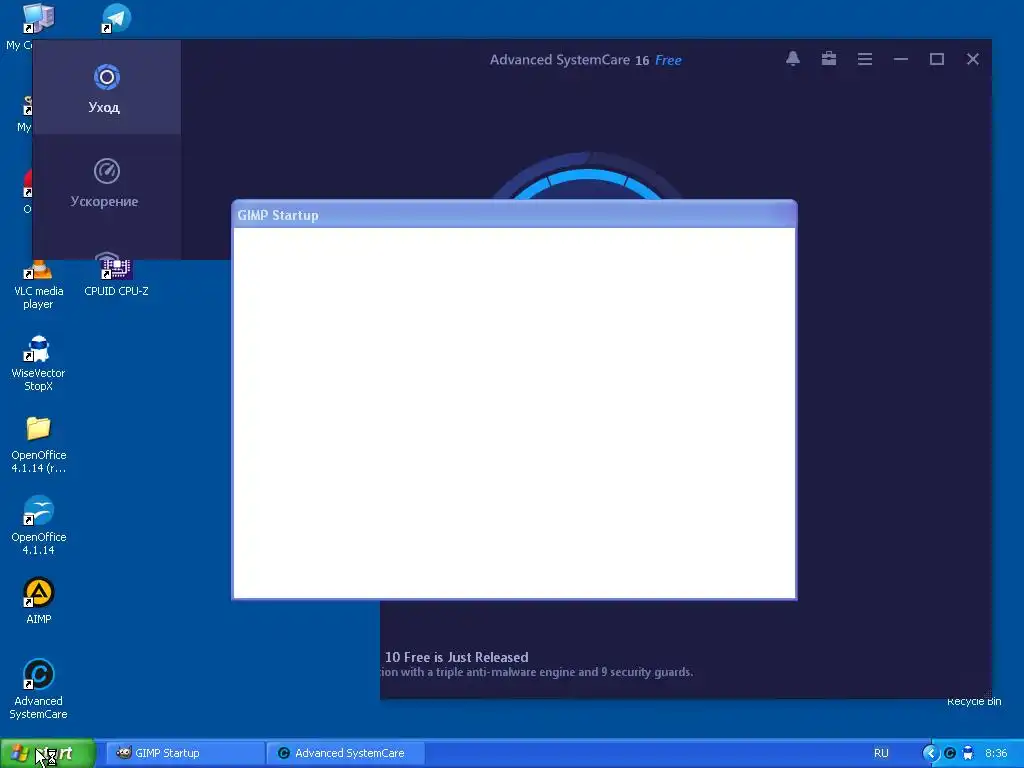Viewport: 1024px width, 768px height.
Task: Open the OpenOffice 4.1.14 (r... folder
Action: click(39, 445)
